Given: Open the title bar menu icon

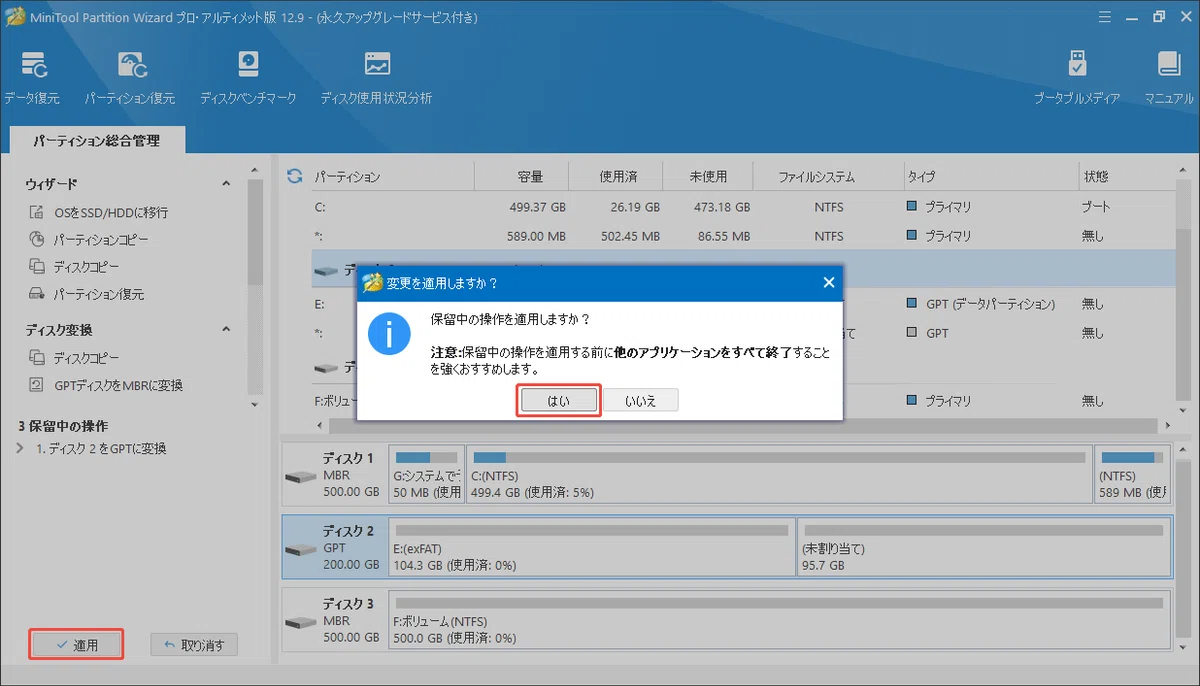Looking at the screenshot, I should click(1103, 16).
